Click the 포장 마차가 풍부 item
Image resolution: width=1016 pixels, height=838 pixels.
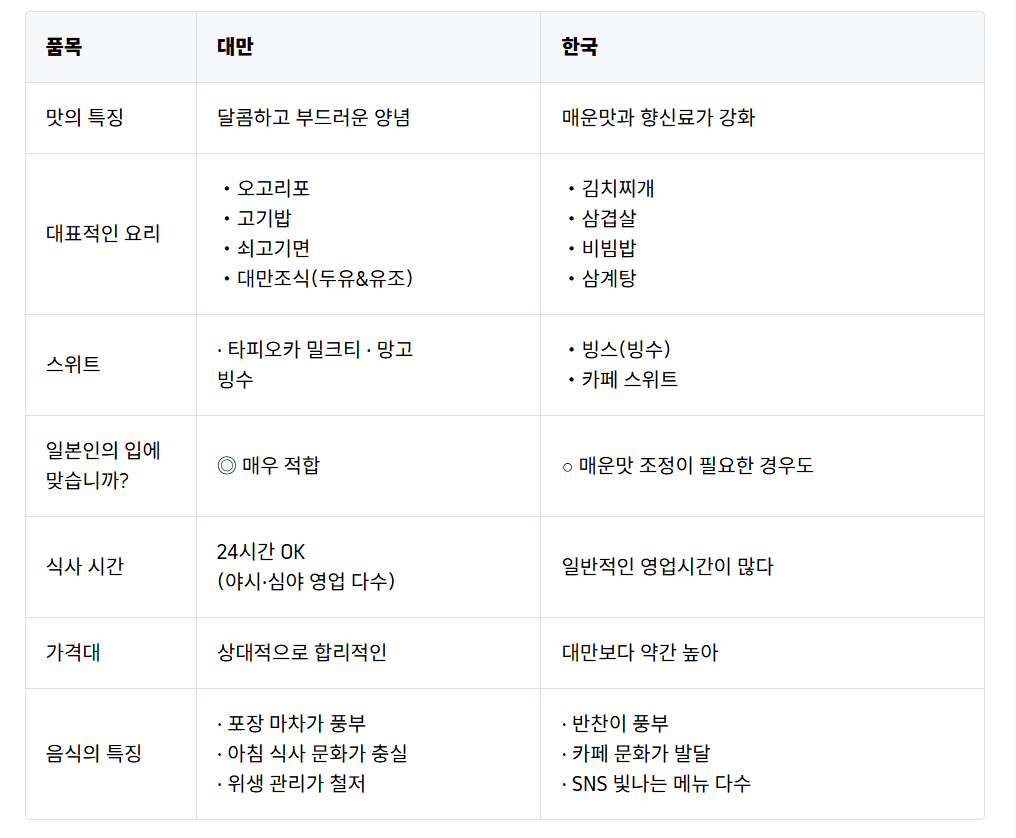tap(298, 724)
